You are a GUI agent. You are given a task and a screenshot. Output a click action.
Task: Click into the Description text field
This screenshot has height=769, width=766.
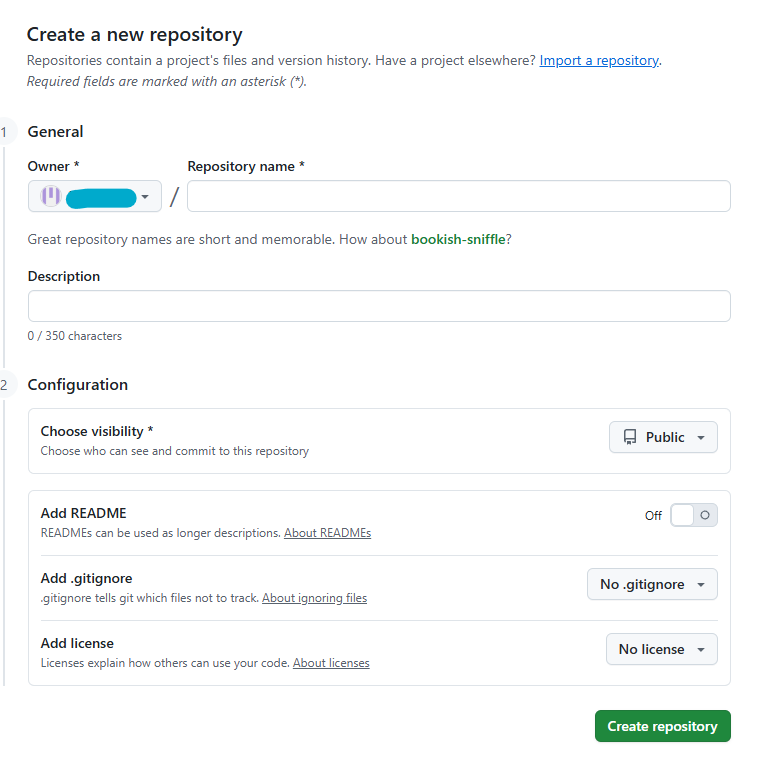coord(379,306)
